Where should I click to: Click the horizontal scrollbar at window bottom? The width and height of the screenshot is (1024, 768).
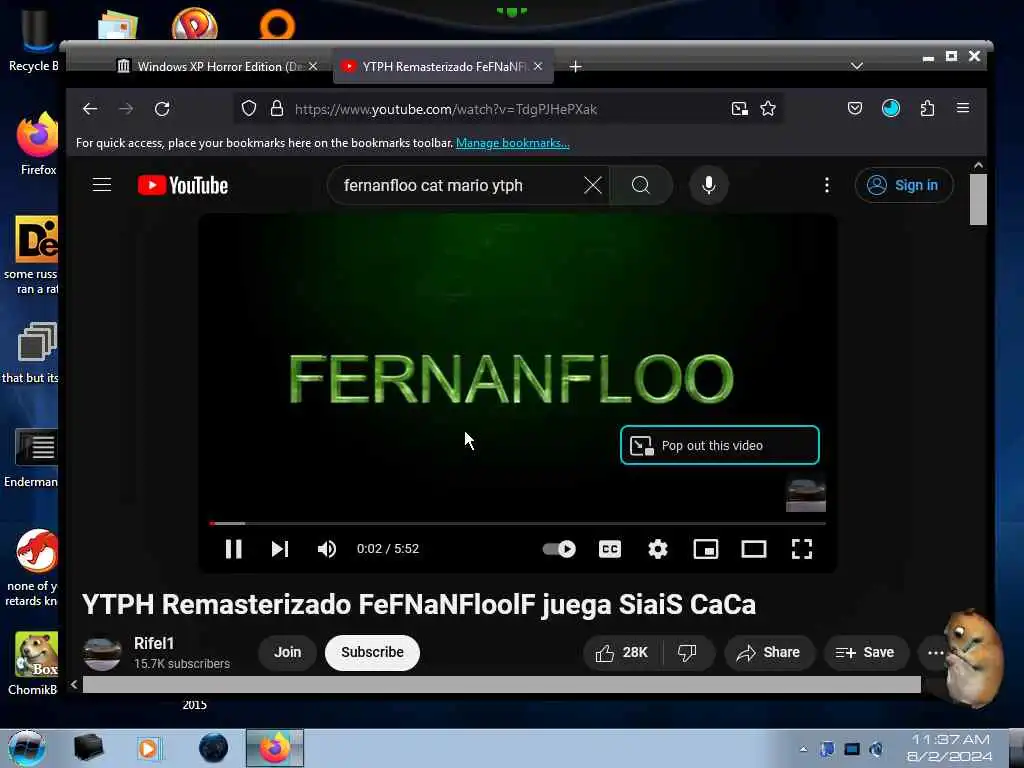click(x=502, y=684)
